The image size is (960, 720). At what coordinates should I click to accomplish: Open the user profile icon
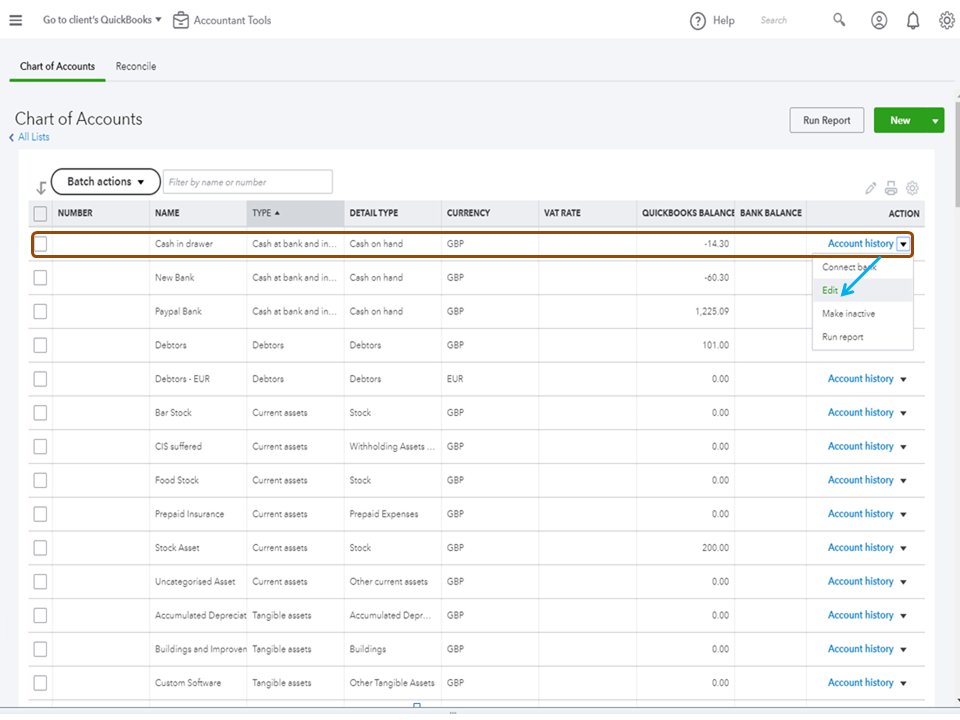click(x=879, y=20)
